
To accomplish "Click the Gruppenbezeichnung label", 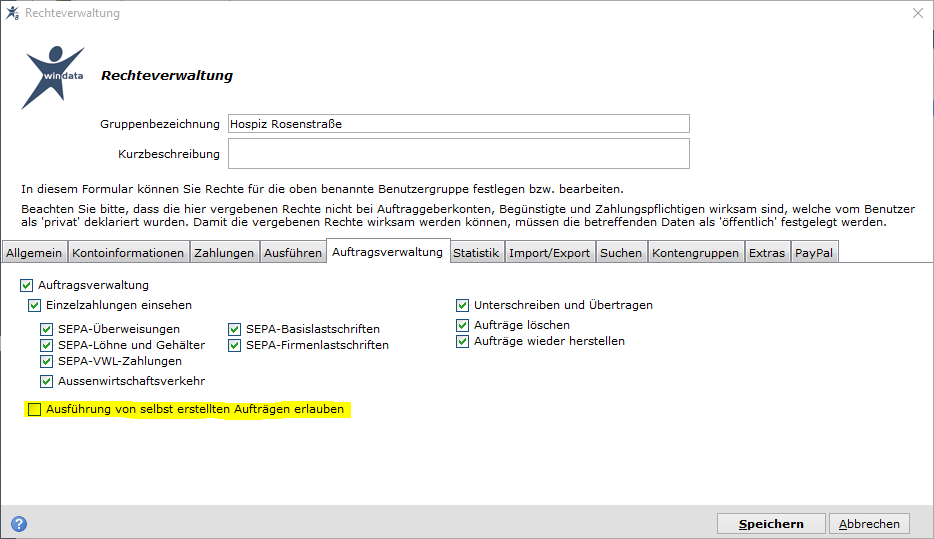I will pos(160,124).
